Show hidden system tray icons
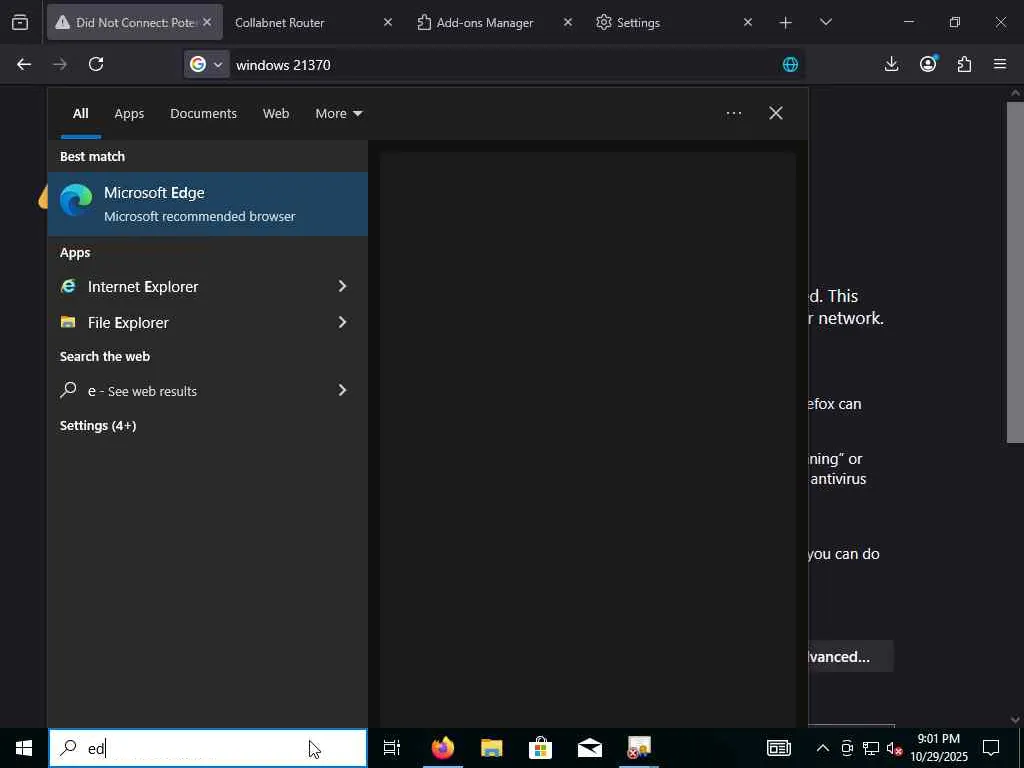Image resolution: width=1024 pixels, height=768 pixels. pyautogui.click(x=823, y=748)
